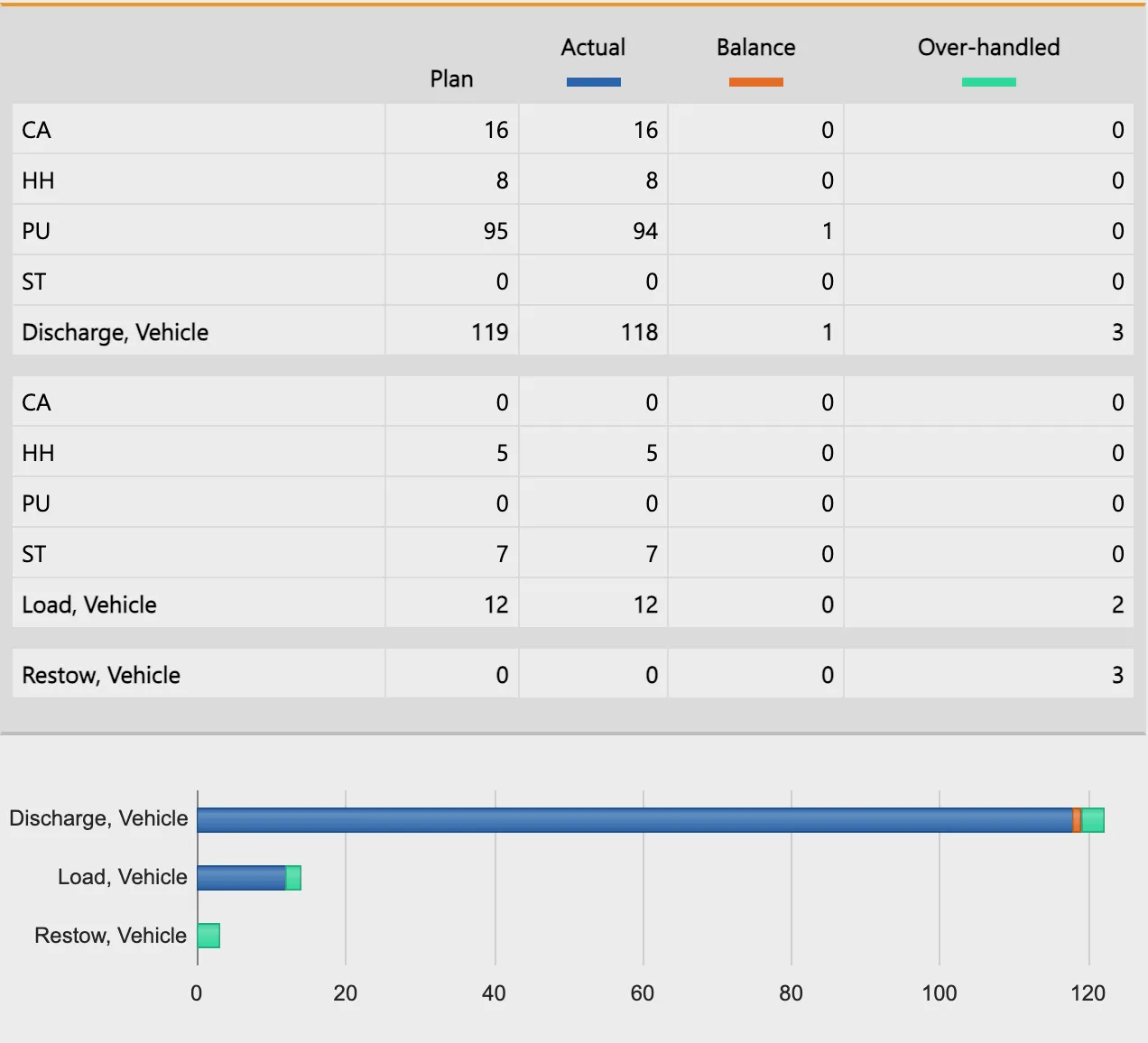
Task: Click the Plan column header
Action: pos(451,79)
